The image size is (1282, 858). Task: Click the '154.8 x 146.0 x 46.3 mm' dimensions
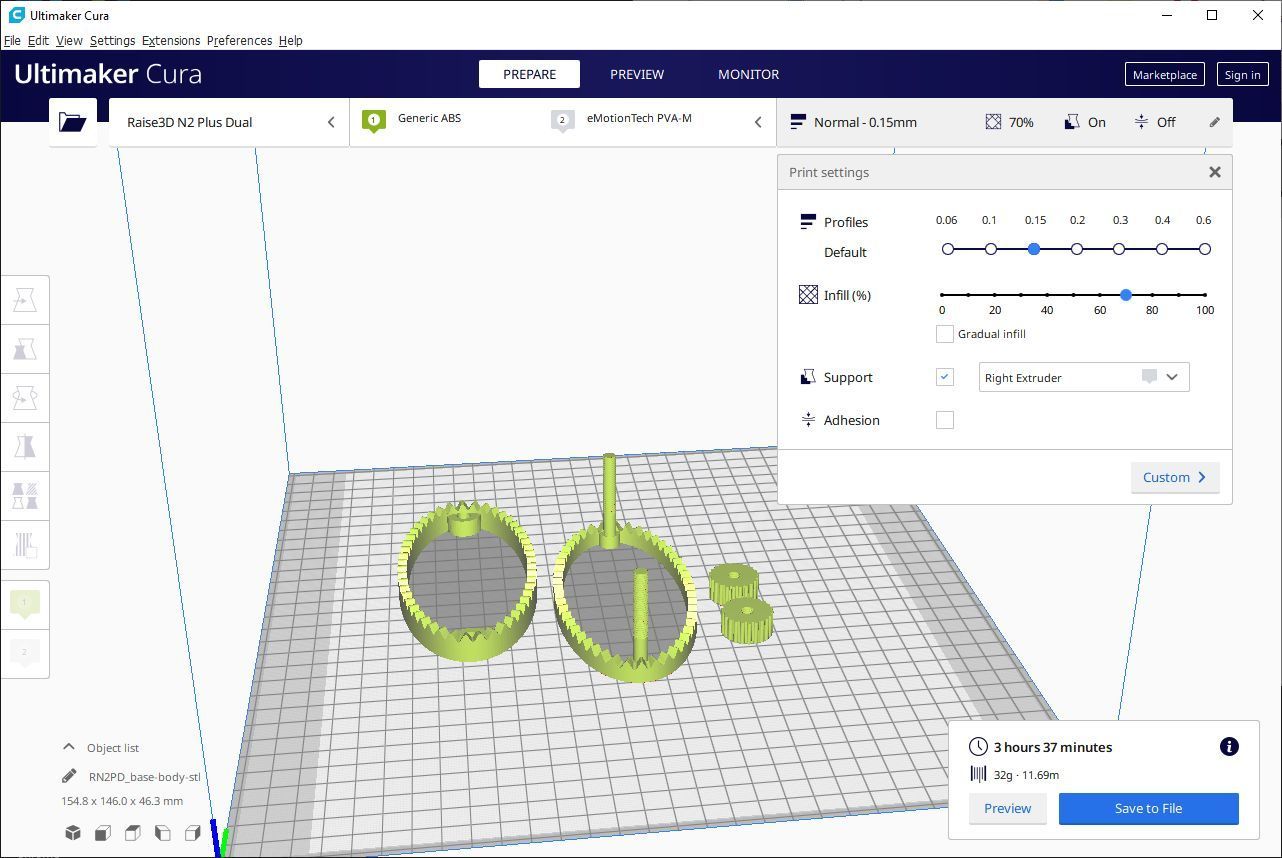122,801
